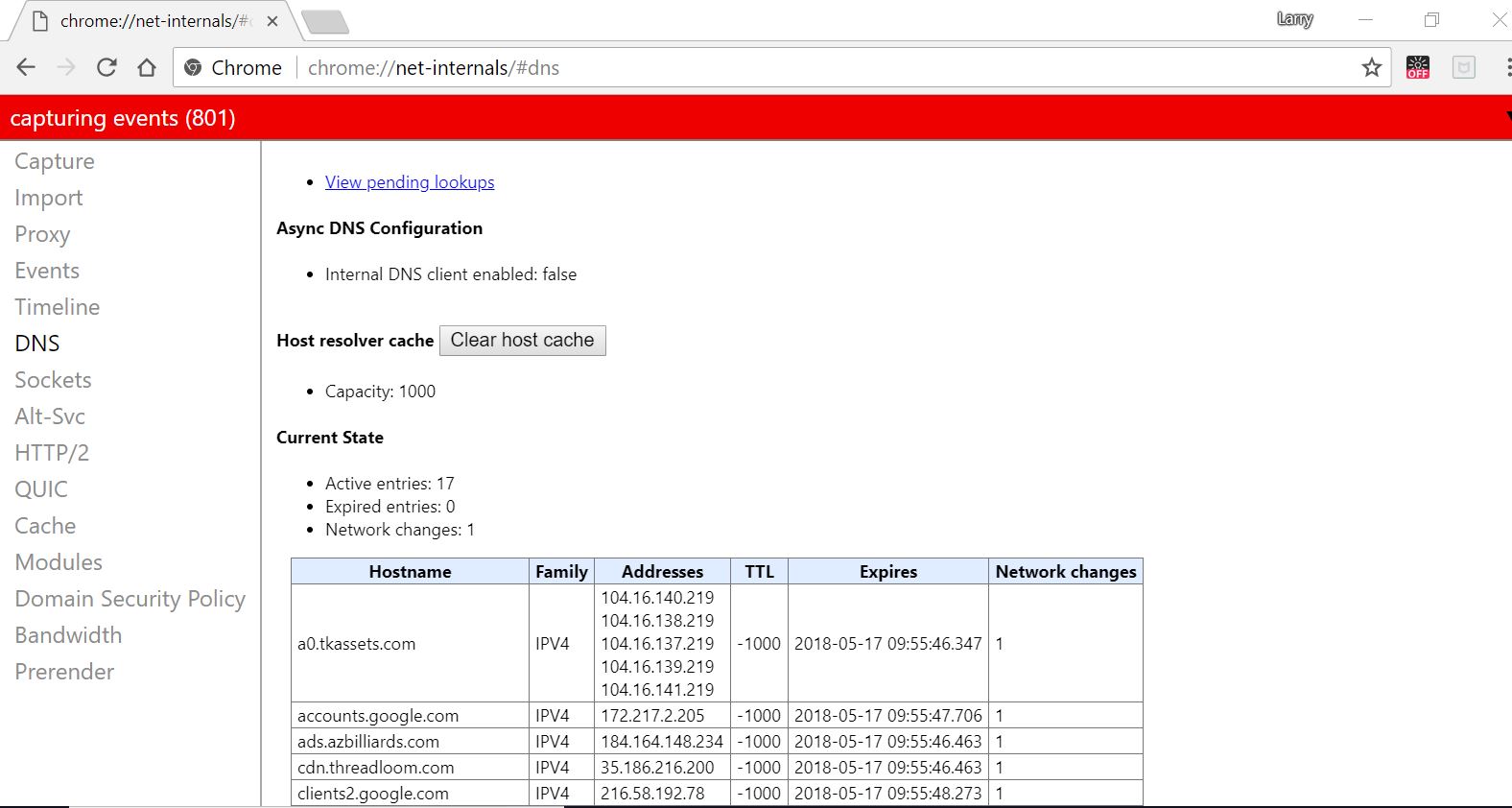Select the Timeline sidebar item
The width and height of the screenshot is (1512, 808).
(x=57, y=307)
